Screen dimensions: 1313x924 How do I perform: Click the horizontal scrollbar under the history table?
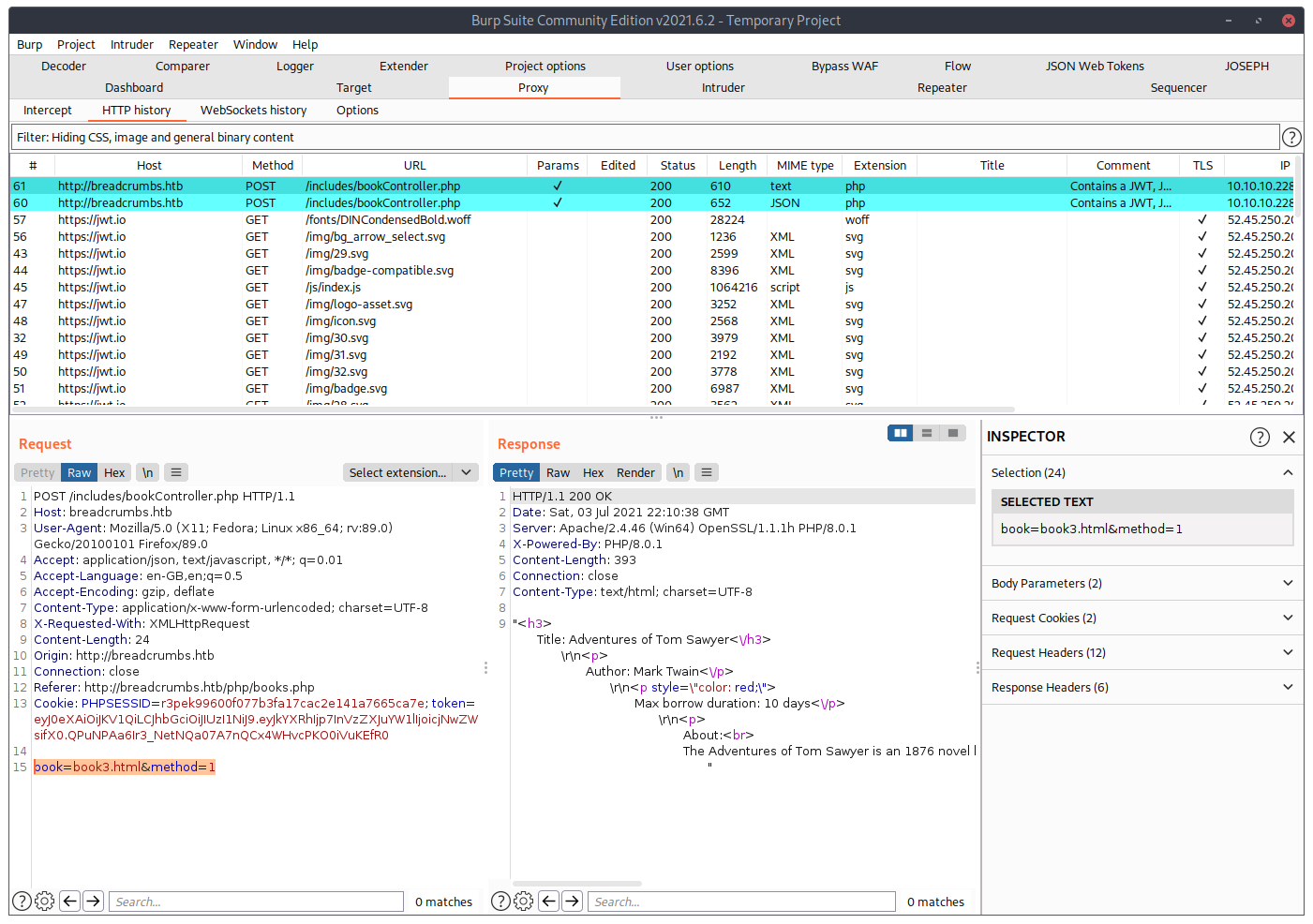point(515,410)
